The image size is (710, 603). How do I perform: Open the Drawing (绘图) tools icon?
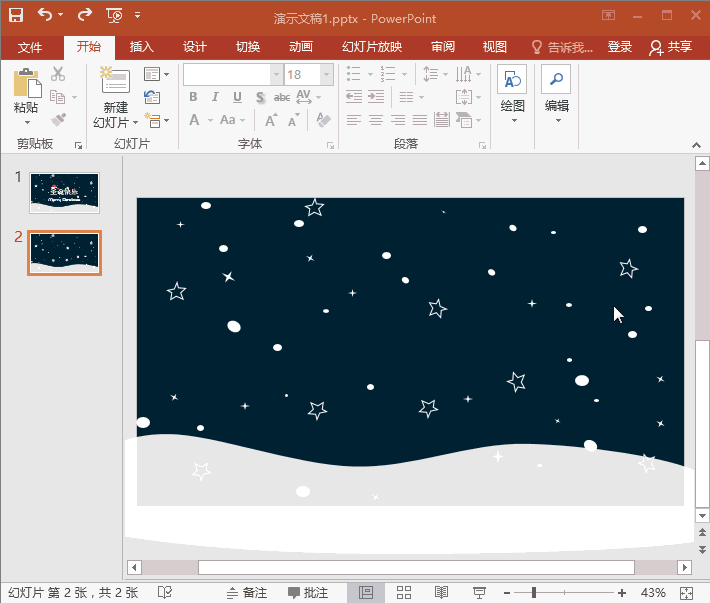(x=512, y=81)
